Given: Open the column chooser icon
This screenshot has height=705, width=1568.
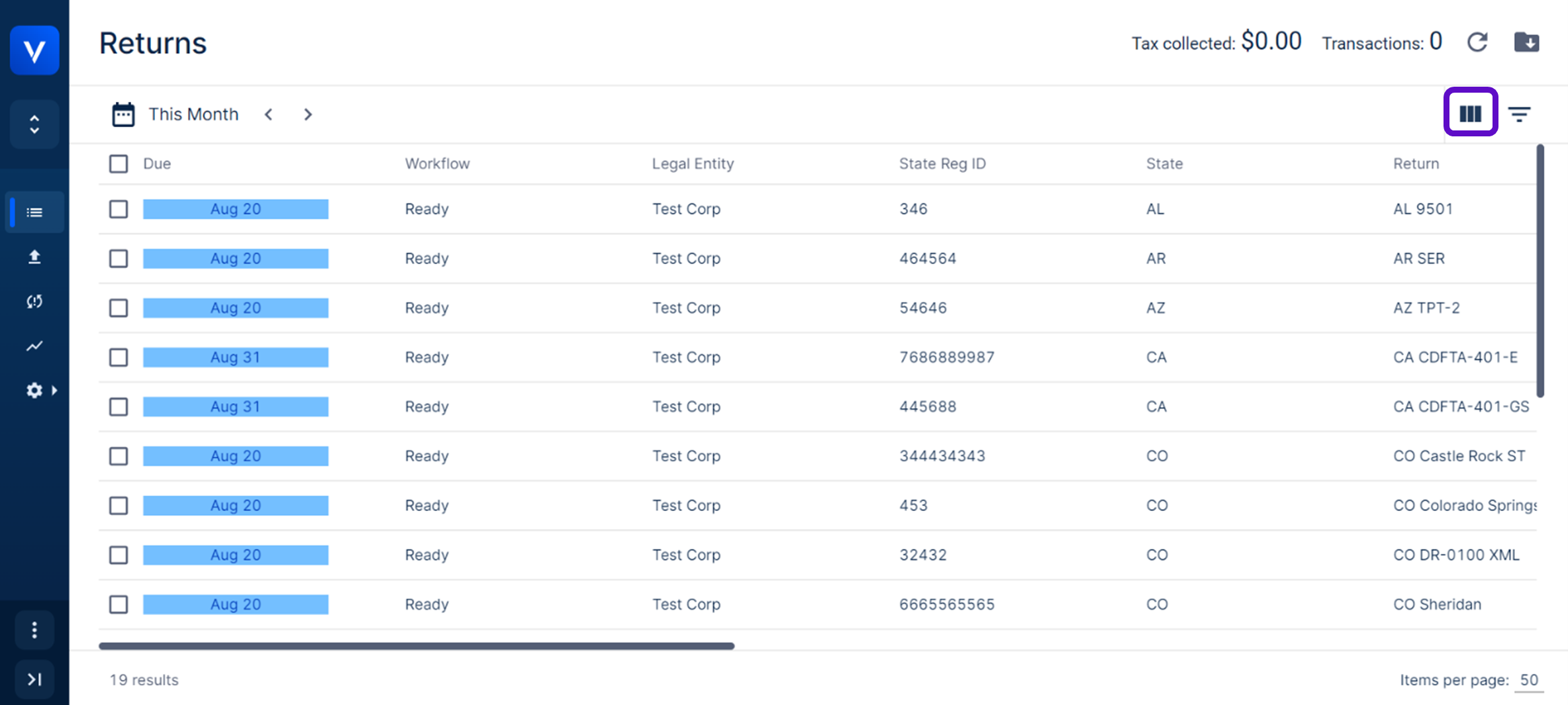Looking at the screenshot, I should pos(1470,114).
